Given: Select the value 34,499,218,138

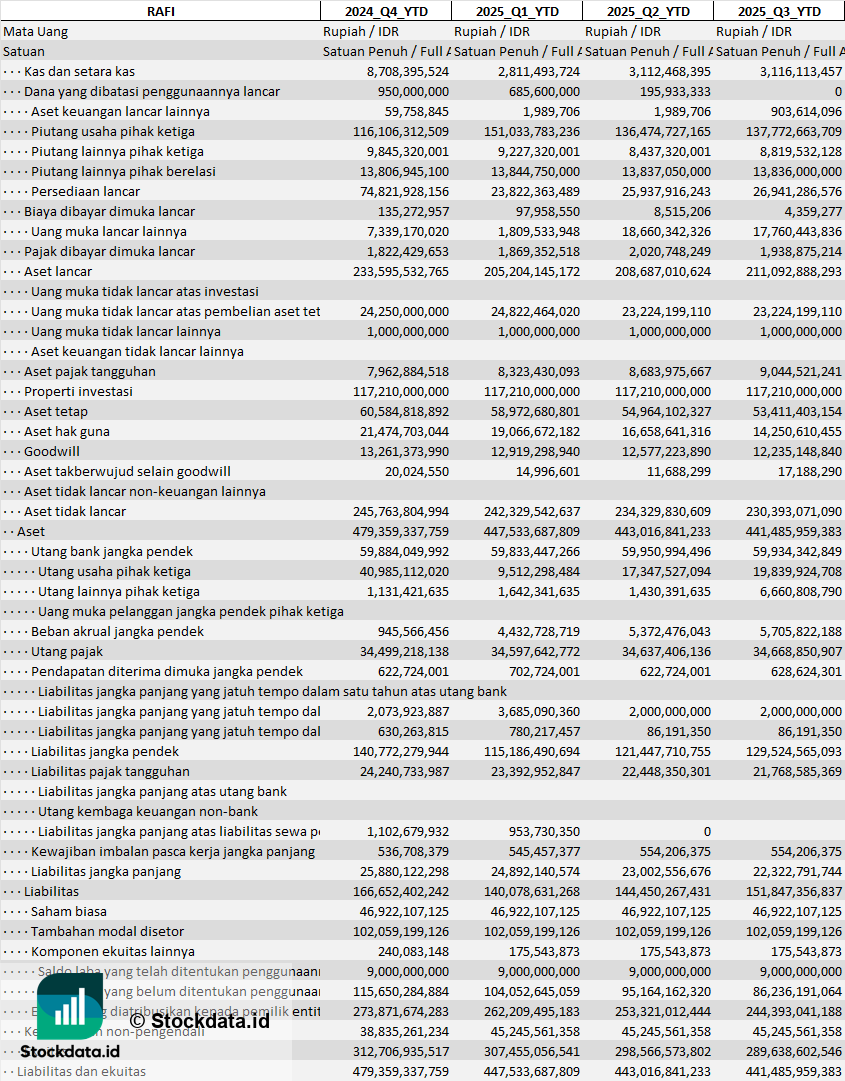Looking at the screenshot, I should click(405, 651).
